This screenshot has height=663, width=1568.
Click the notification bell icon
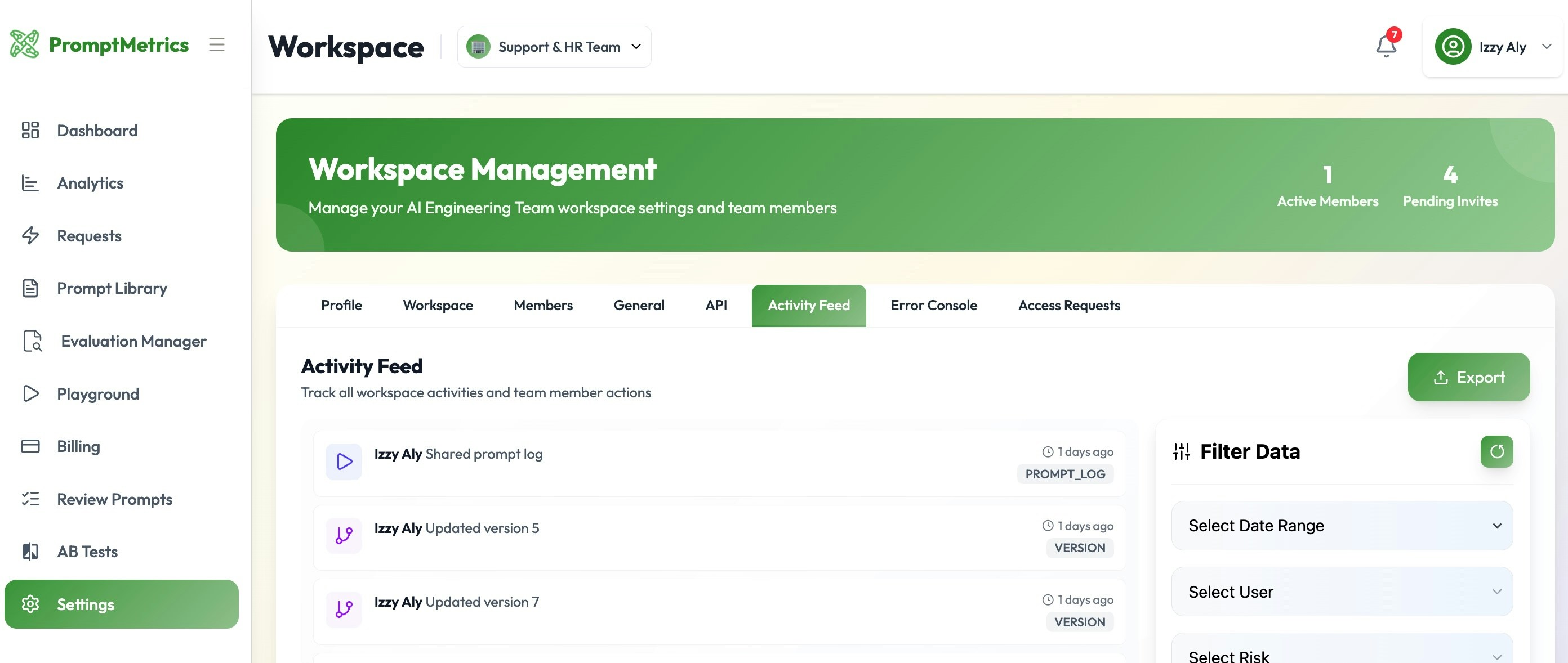point(1386,46)
